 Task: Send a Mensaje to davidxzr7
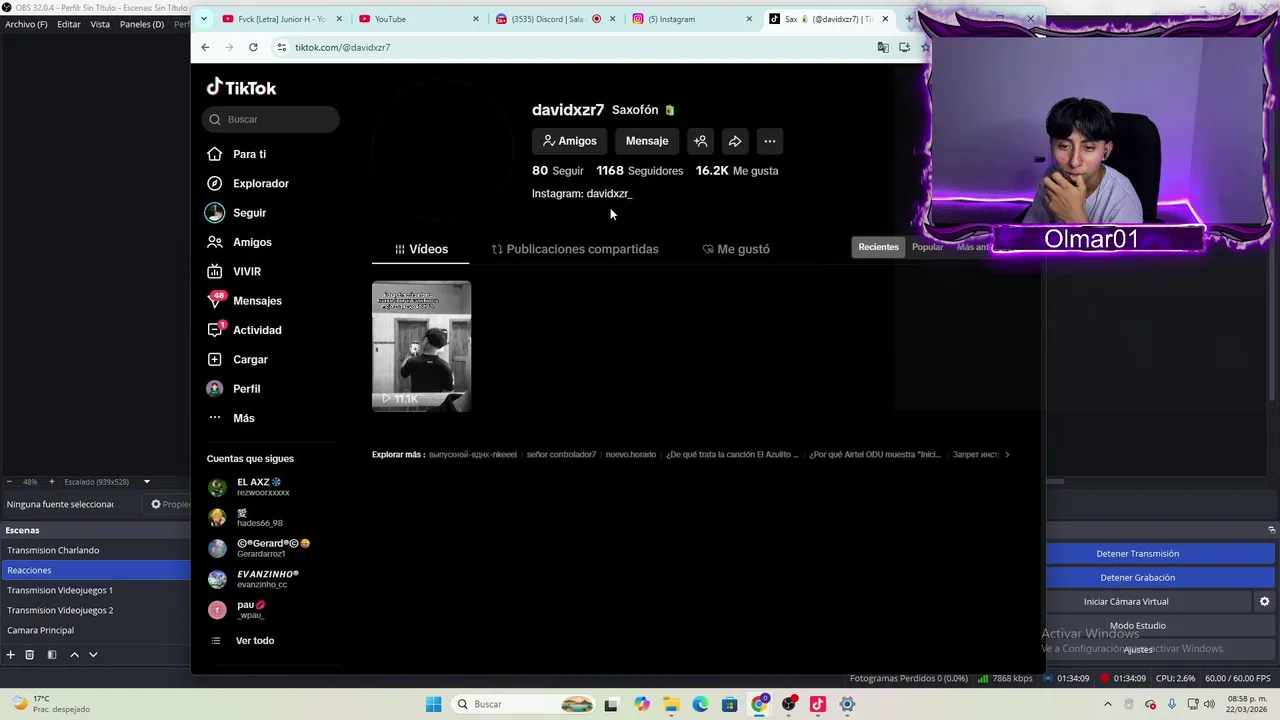pos(647,141)
